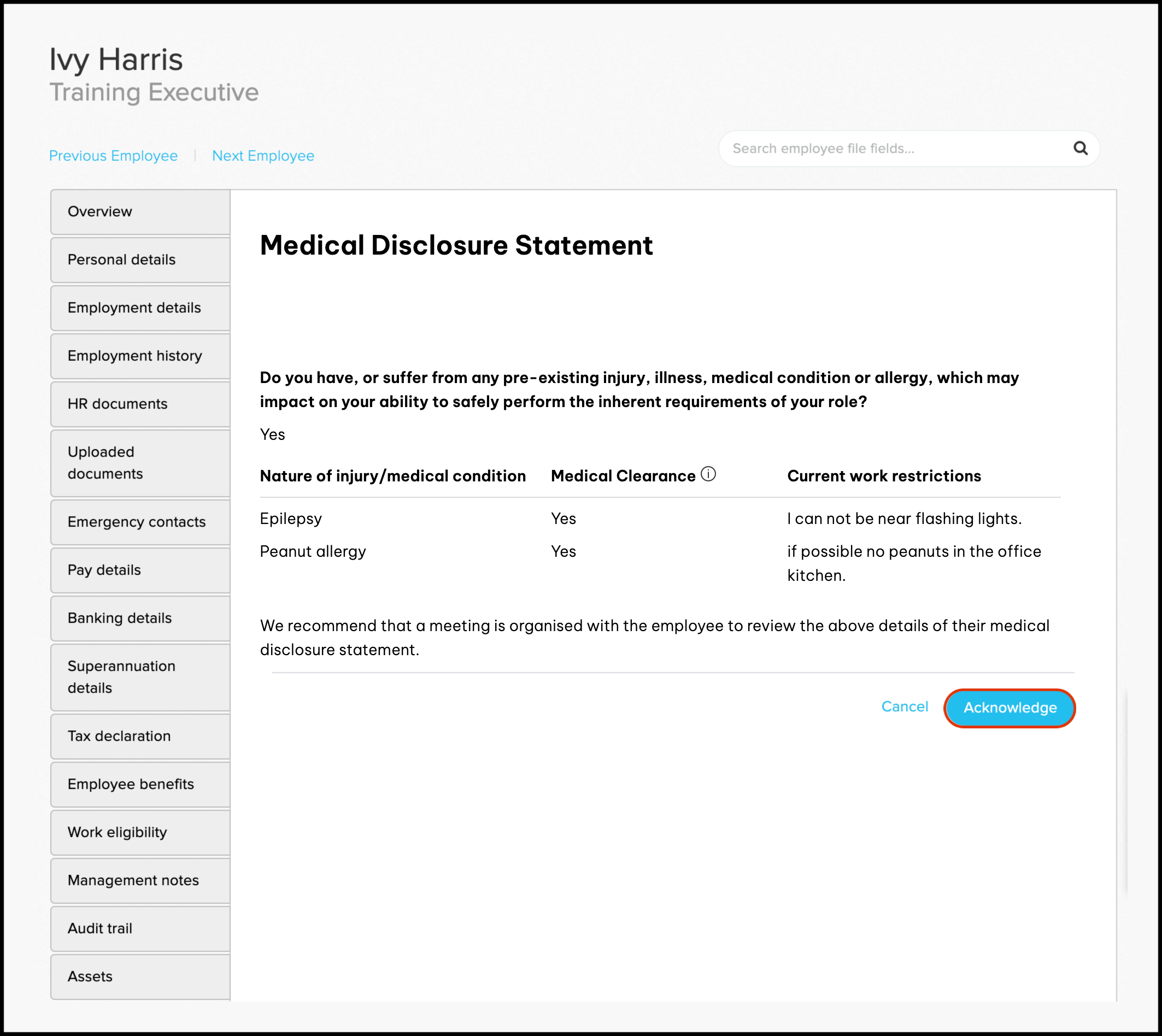The image size is (1162, 1036).
Task: Select the Audit trail tab
Action: [x=140, y=929]
